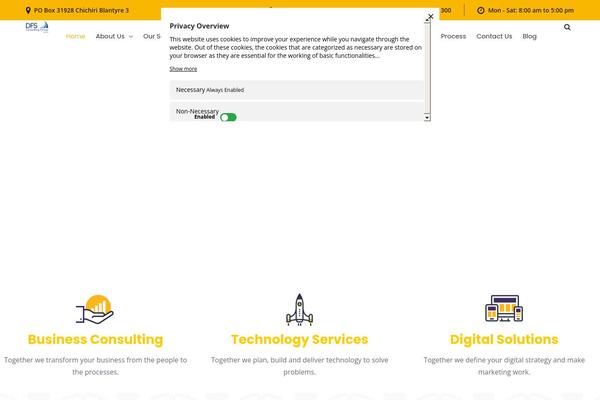Click the 'Together we plan, build' description
The height and width of the screenshot is (400, 600).
pos(300,366)
